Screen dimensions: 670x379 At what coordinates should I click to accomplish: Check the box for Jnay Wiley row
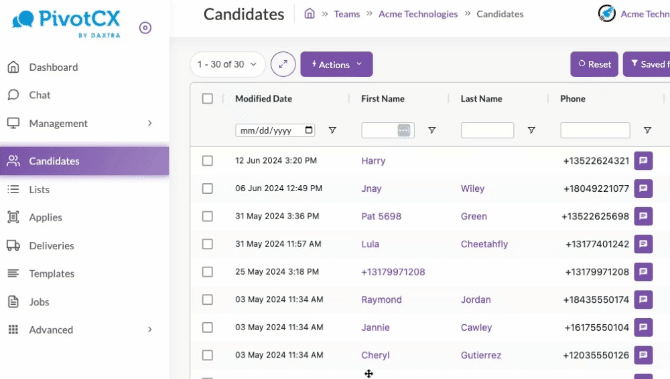pyautogui.click(x=207, y=188)
